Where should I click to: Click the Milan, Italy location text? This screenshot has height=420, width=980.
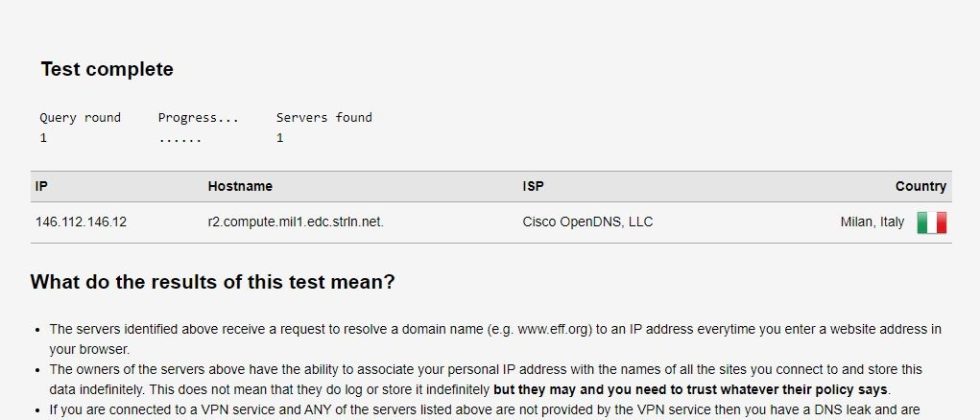(874, 222)
